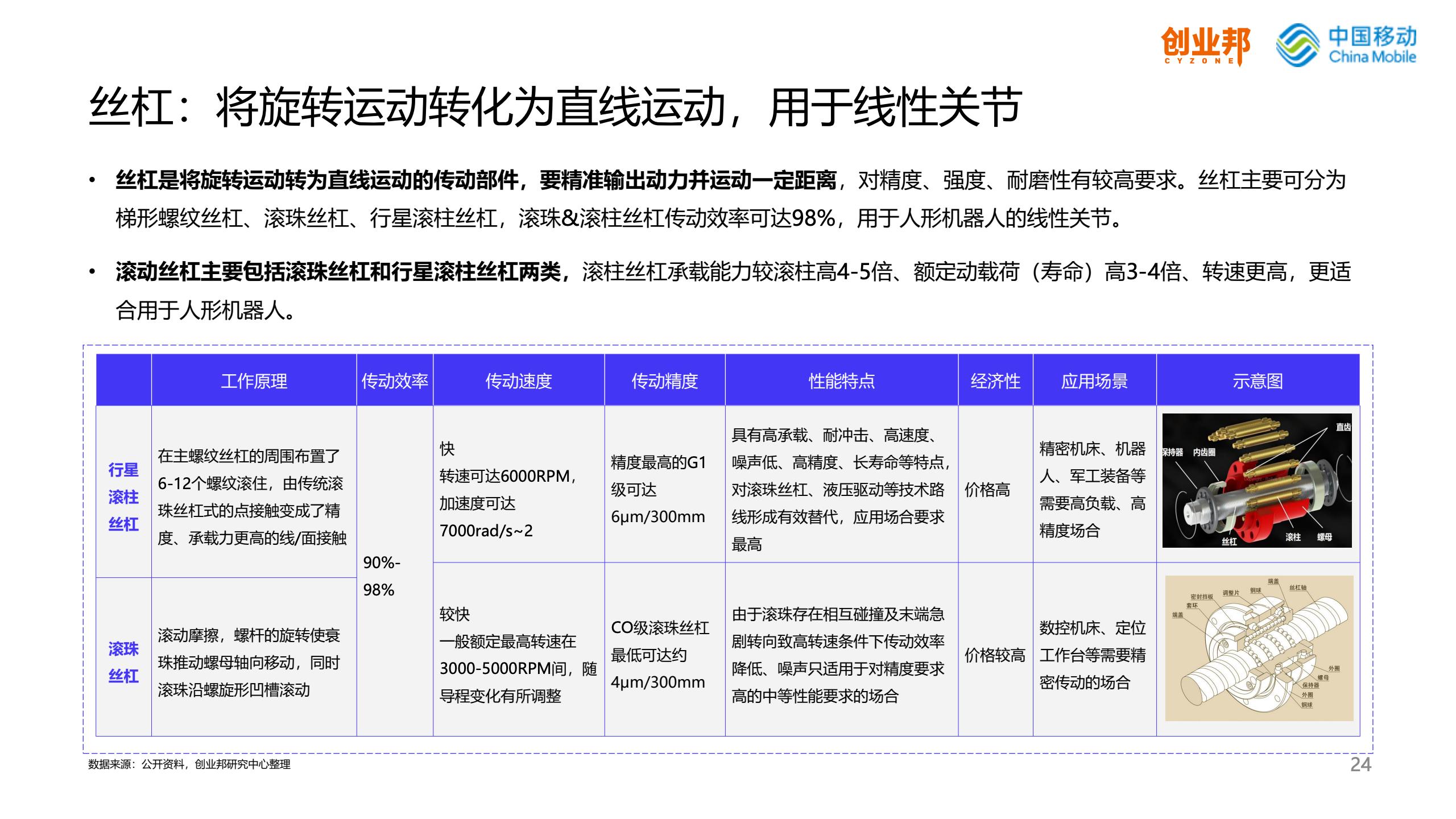This screenshot has height=819, width=1456.
Task: Click the 创业邦 Cyzone logo
Action: pos(1205,45)
